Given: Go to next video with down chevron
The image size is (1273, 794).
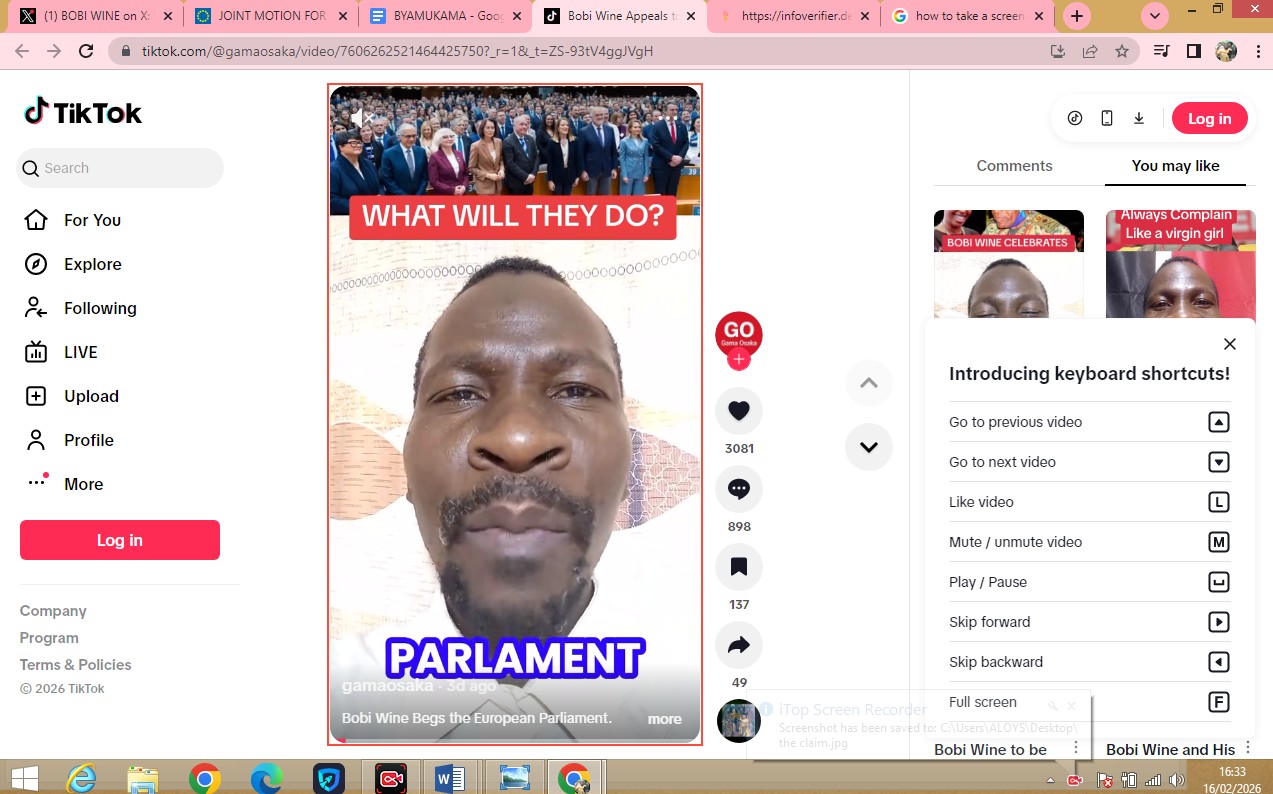Looking at the screenshot, I should coord(868,447).
